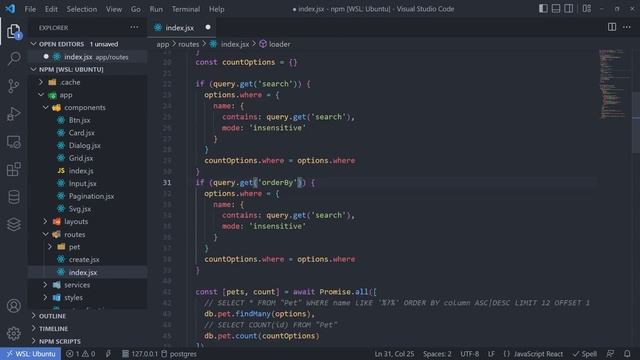The width and height of the screenshot is (640, 360).
Task: Click the VS Code logo icon
Action: [10, 9]
